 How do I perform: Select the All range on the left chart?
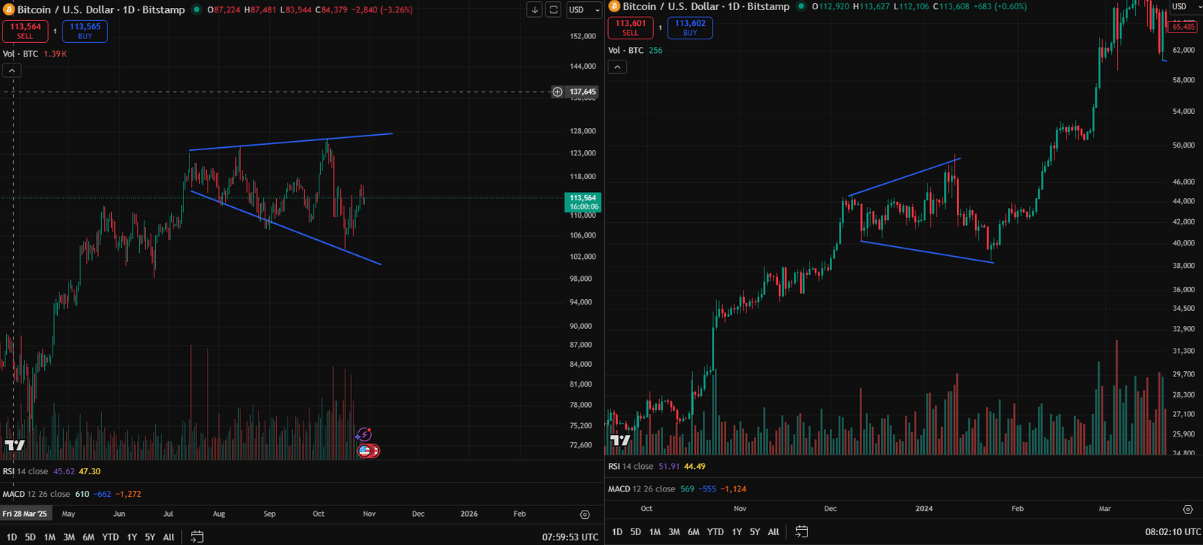[168, 537]
